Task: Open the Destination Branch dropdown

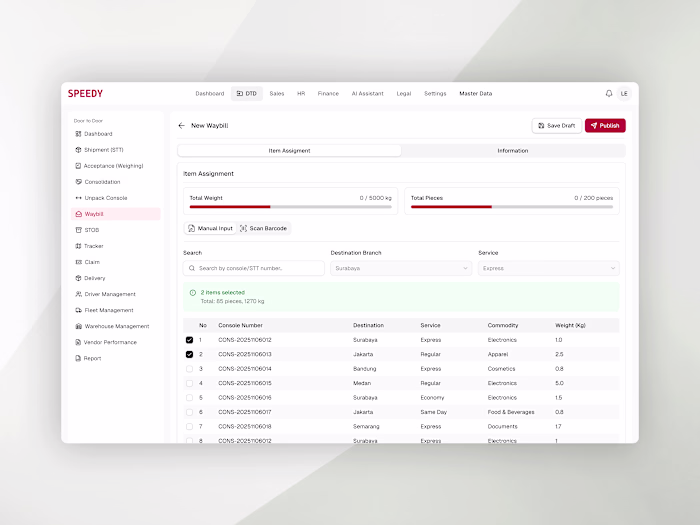Action: tap(401, 268)
